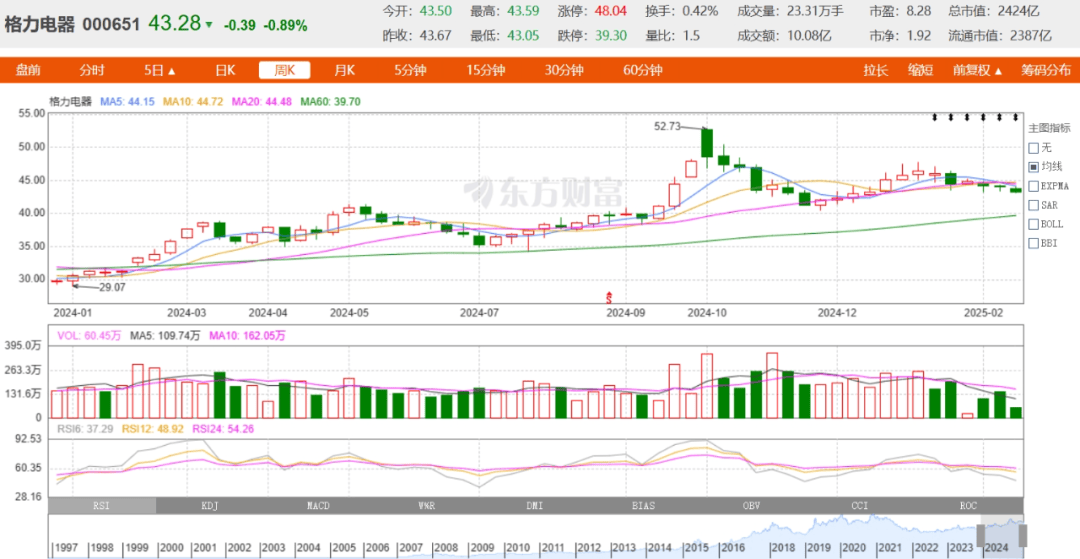Expand the 5日 period dropdown
Image resolution: width=1080 pixels, height=559 pixels.
tap(159, 70)
